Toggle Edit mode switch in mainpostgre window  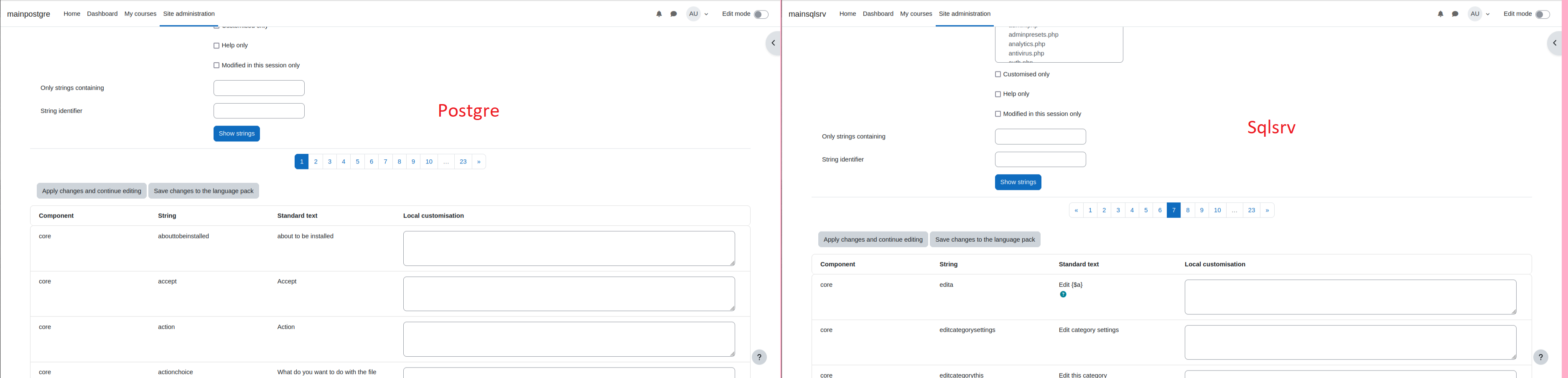click(x=761, y=15)
